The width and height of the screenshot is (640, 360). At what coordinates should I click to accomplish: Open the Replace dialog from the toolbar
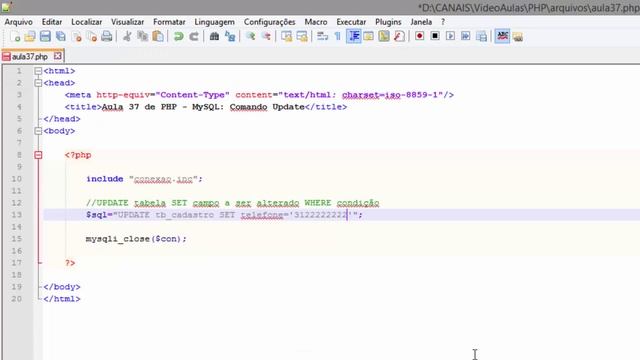point(230,37)
